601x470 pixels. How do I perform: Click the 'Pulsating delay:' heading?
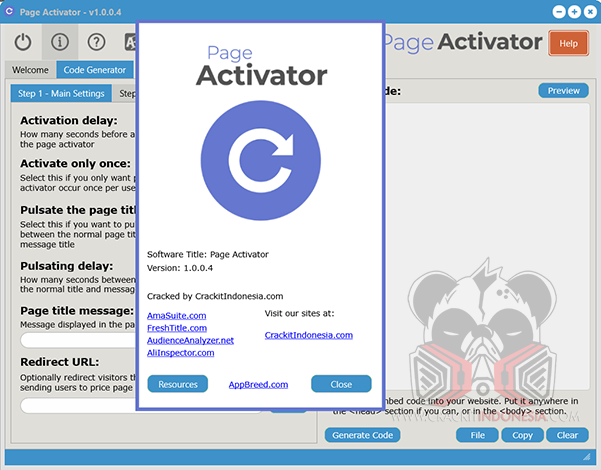pos(67,266)
